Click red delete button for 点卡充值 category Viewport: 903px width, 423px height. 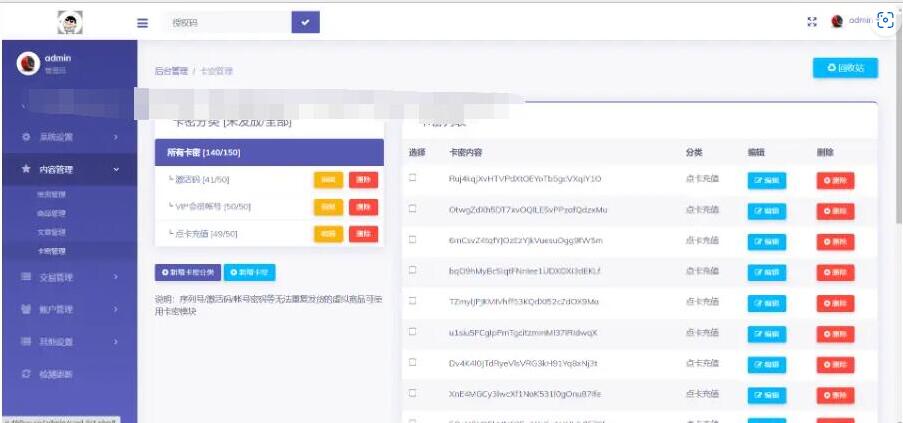coord(363,234)
